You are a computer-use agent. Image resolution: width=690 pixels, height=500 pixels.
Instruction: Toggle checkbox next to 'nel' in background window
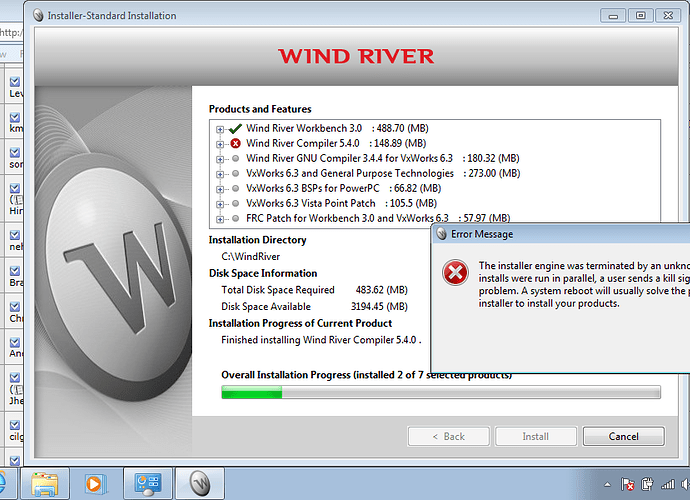pos(15,235)
